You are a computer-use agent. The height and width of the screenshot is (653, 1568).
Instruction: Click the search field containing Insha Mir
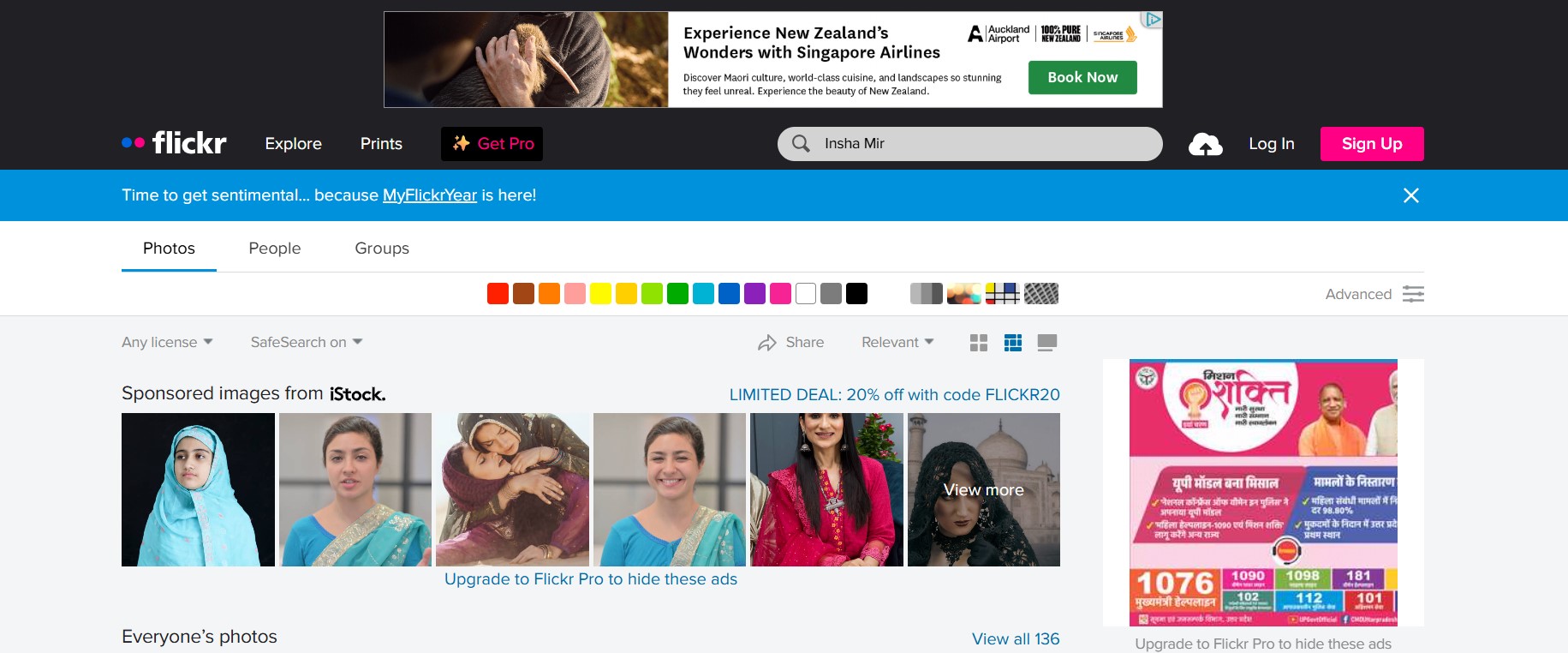(970, 144)
